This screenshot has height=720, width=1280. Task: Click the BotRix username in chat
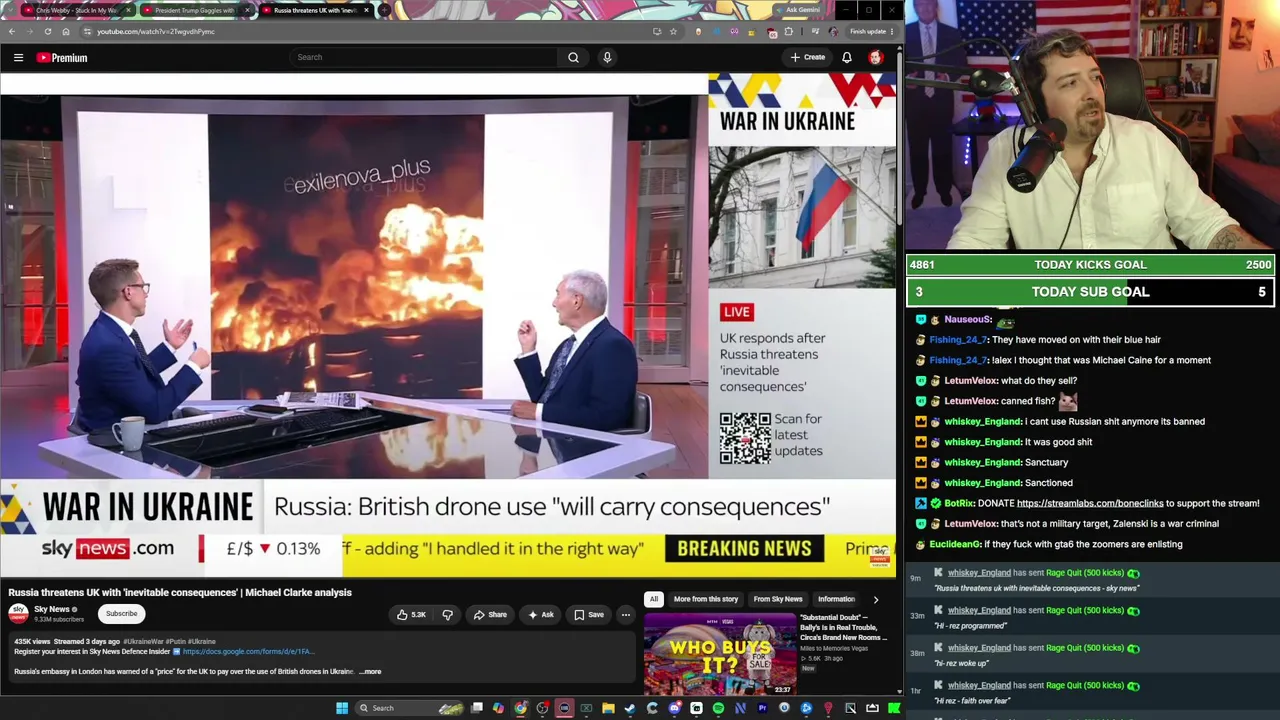tap(959, 503)
